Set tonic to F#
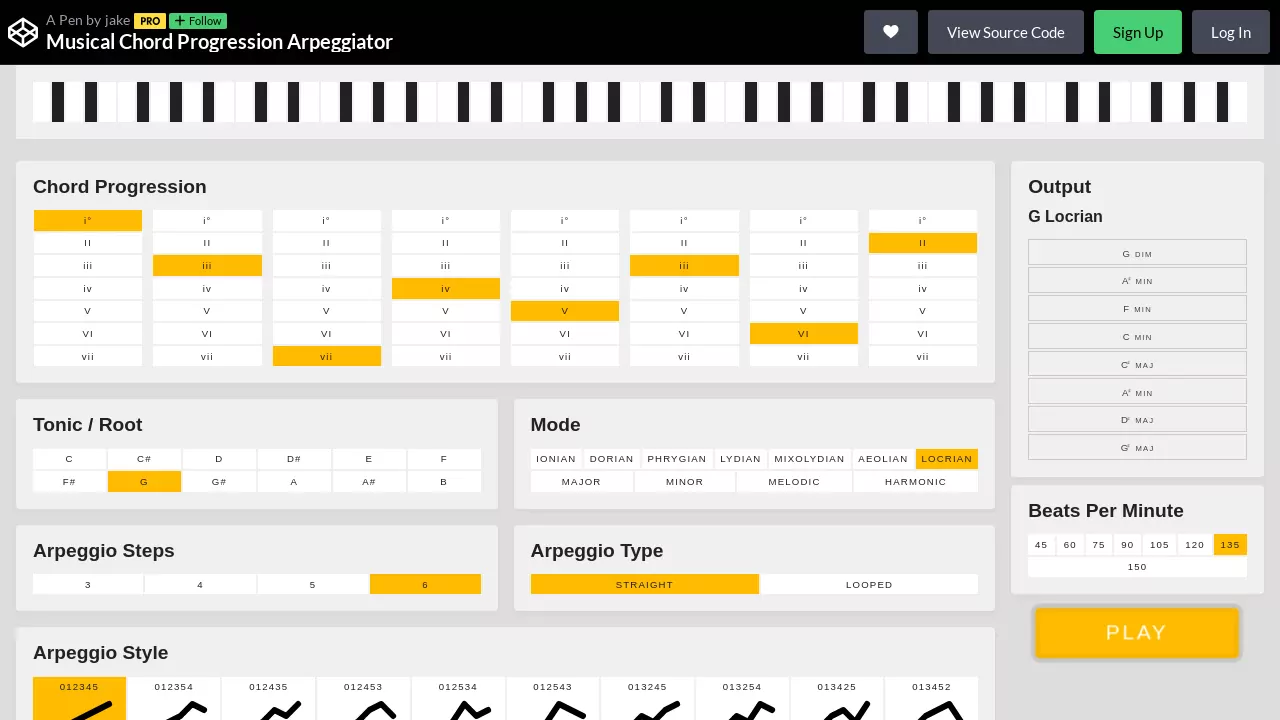 click(70, 482)
